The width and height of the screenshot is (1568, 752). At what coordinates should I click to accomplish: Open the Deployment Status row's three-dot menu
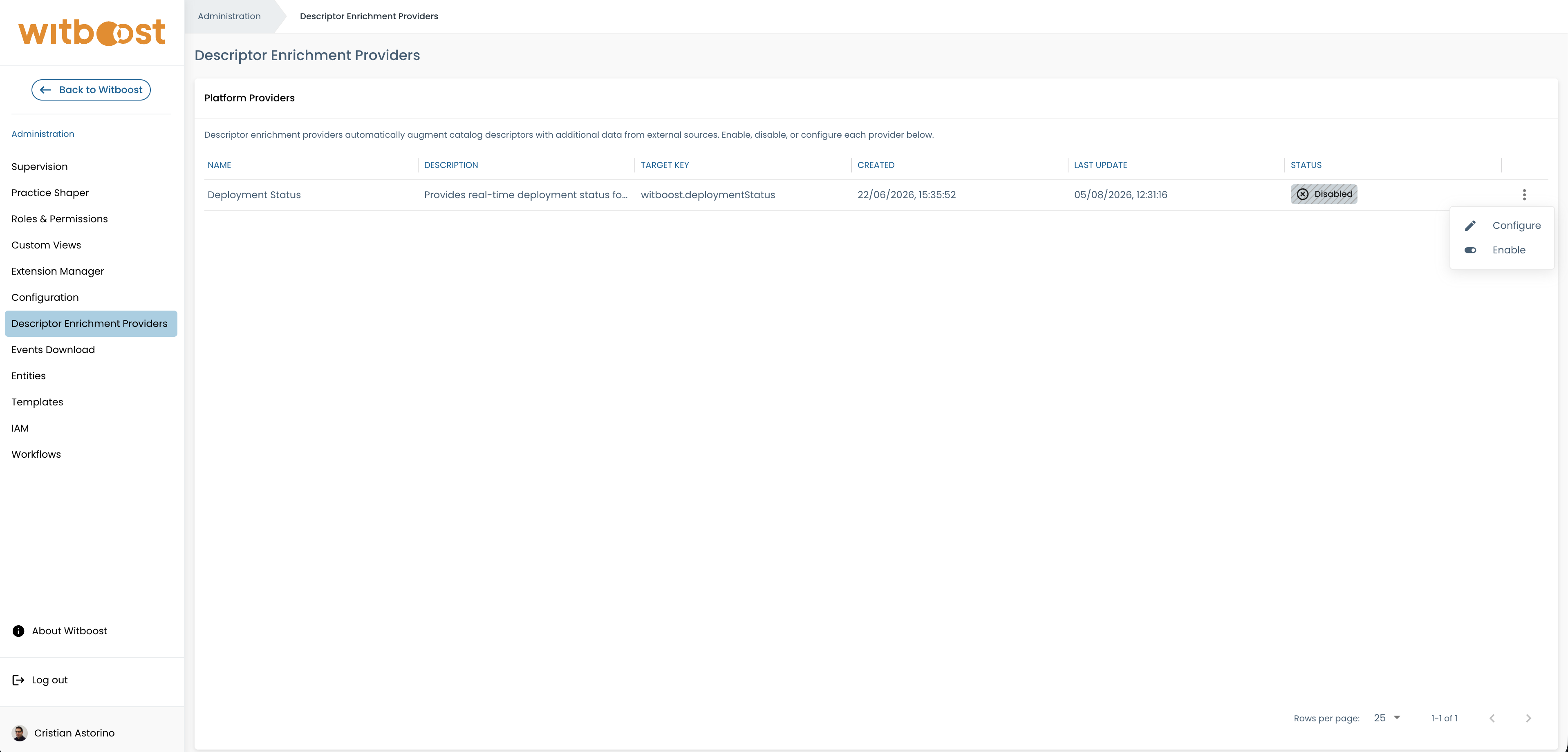click(1524, 195)
